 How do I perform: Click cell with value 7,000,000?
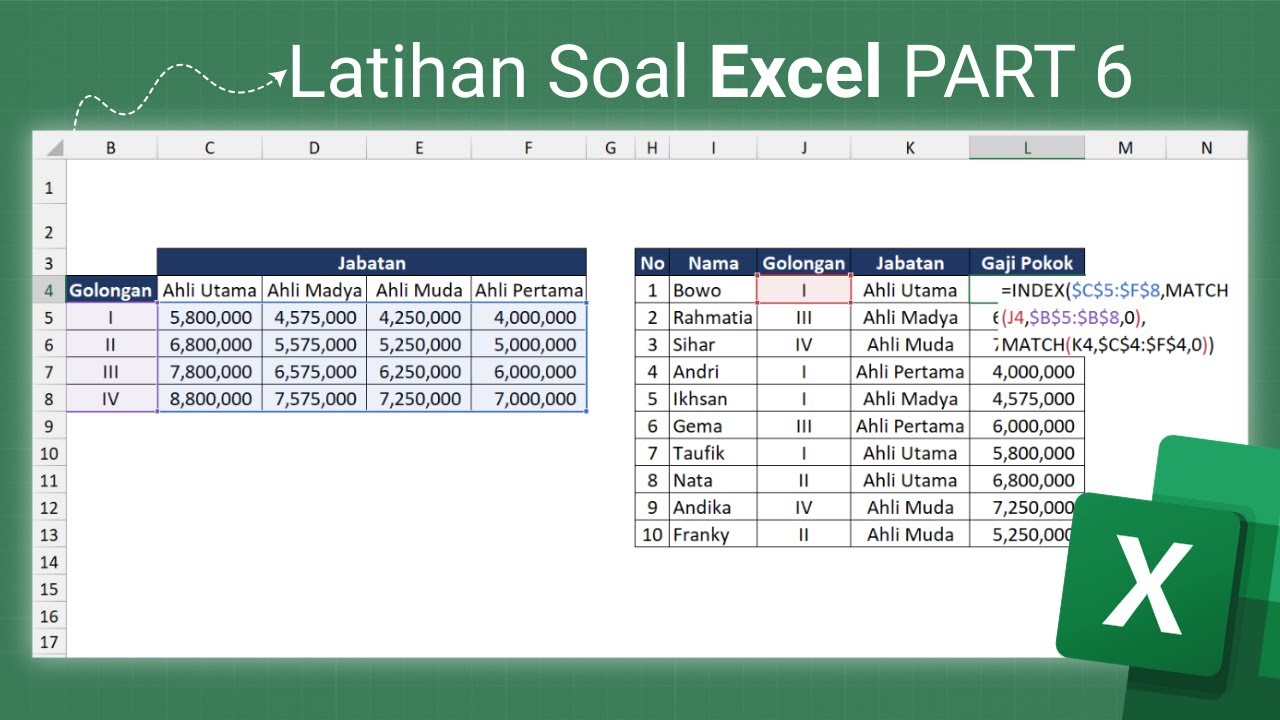pos(529,399)
